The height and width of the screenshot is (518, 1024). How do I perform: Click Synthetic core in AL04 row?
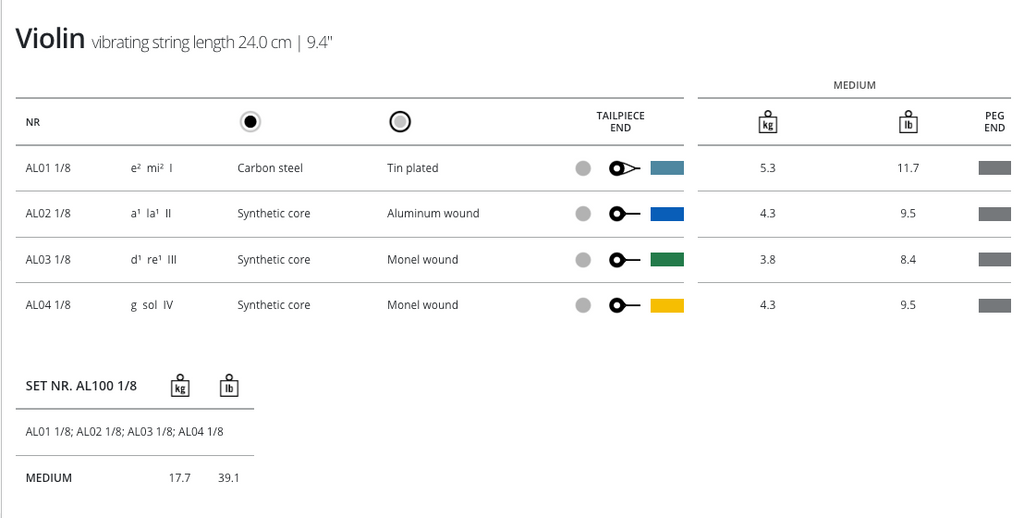274,305
